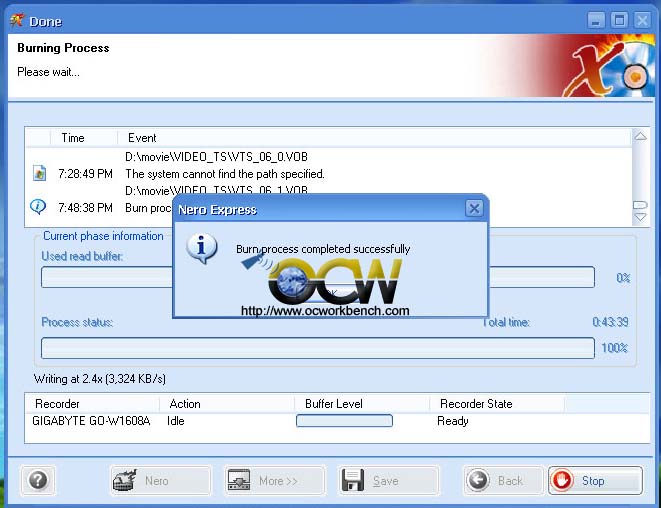Click the recorder buffer level bar

[344, 421]
